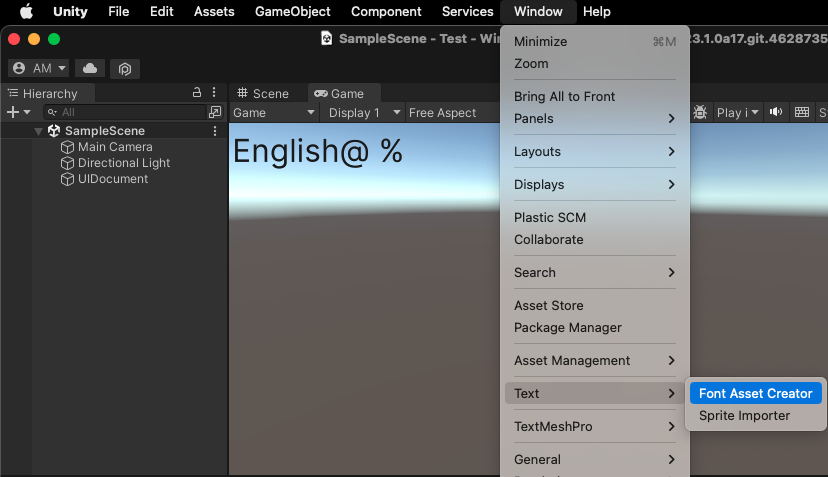The width and height of the screenshot is (828, 477).
Task: Expand the Displays submenu
Action: tap(595, 184)
